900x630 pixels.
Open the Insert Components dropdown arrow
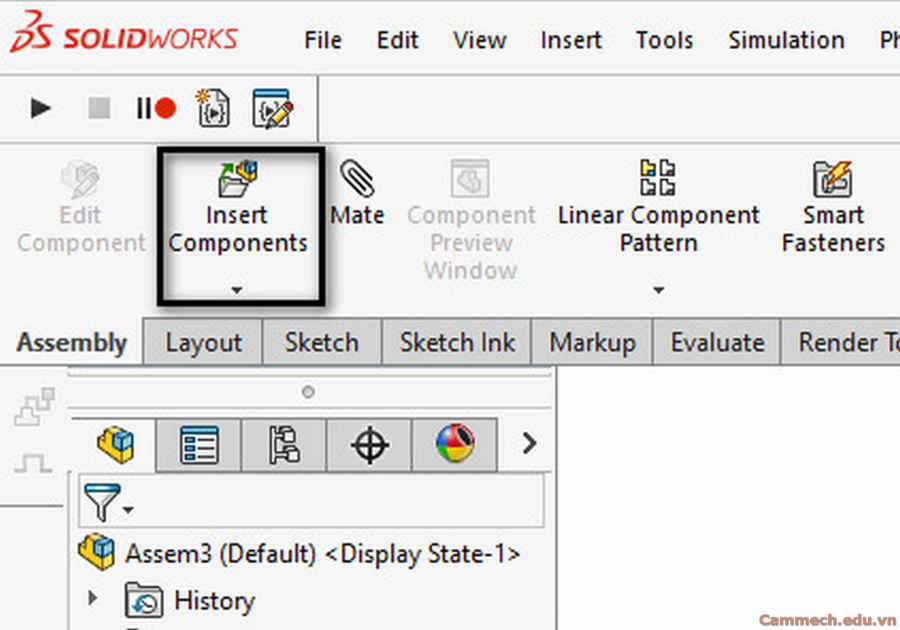pos(236,290)
